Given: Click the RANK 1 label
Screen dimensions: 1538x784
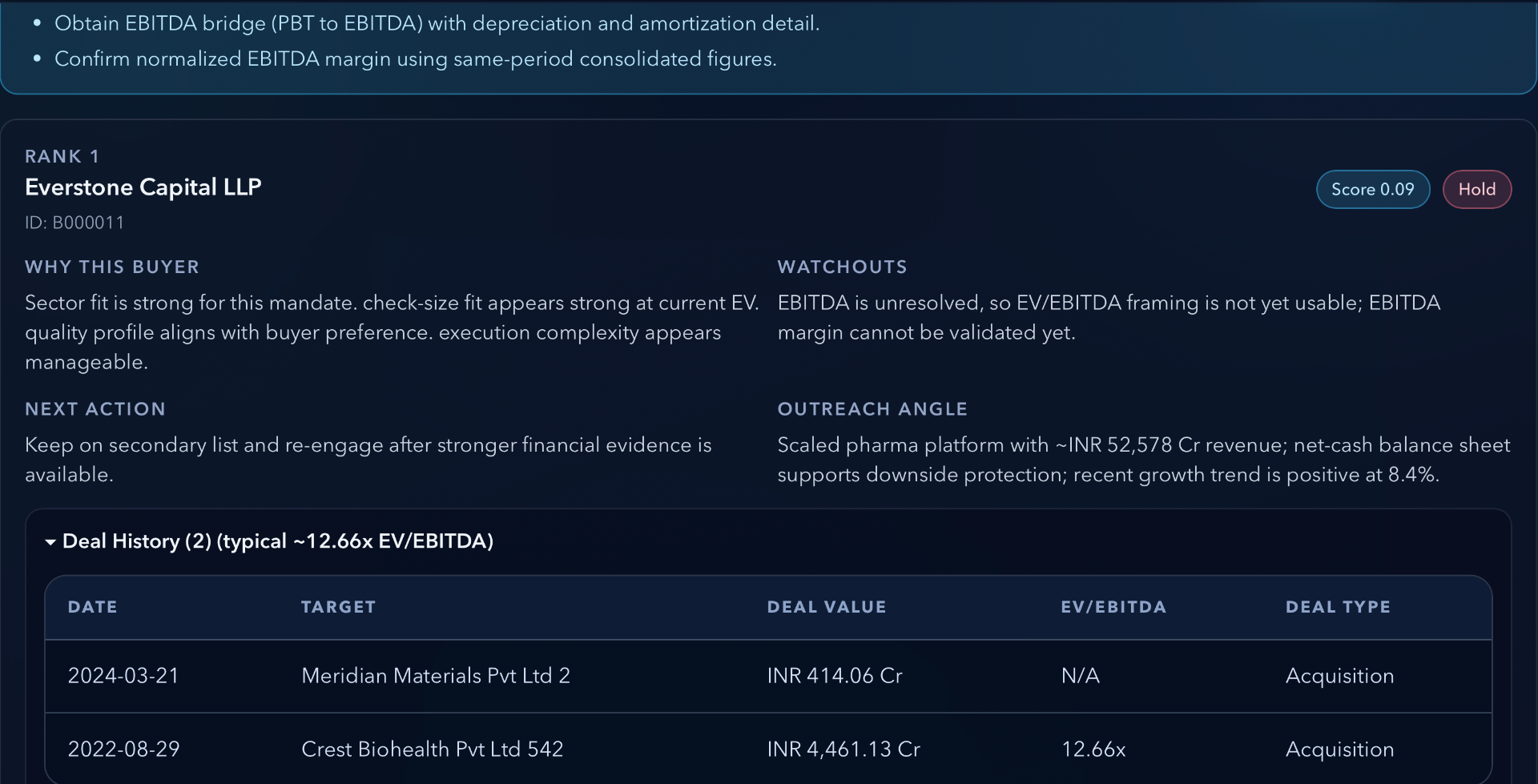Looking at the screenshot, I should 62,156.
